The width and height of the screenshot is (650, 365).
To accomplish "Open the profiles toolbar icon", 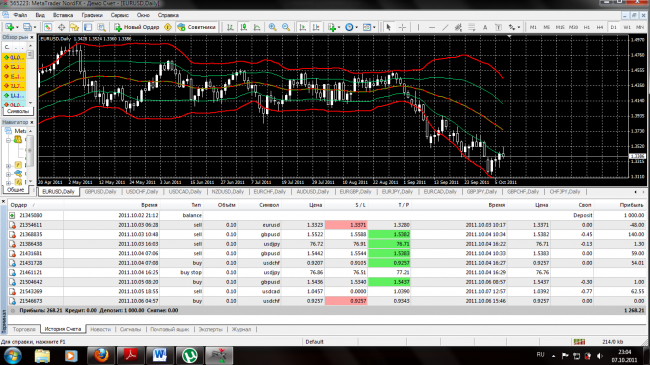I will (x=27, y=27).
